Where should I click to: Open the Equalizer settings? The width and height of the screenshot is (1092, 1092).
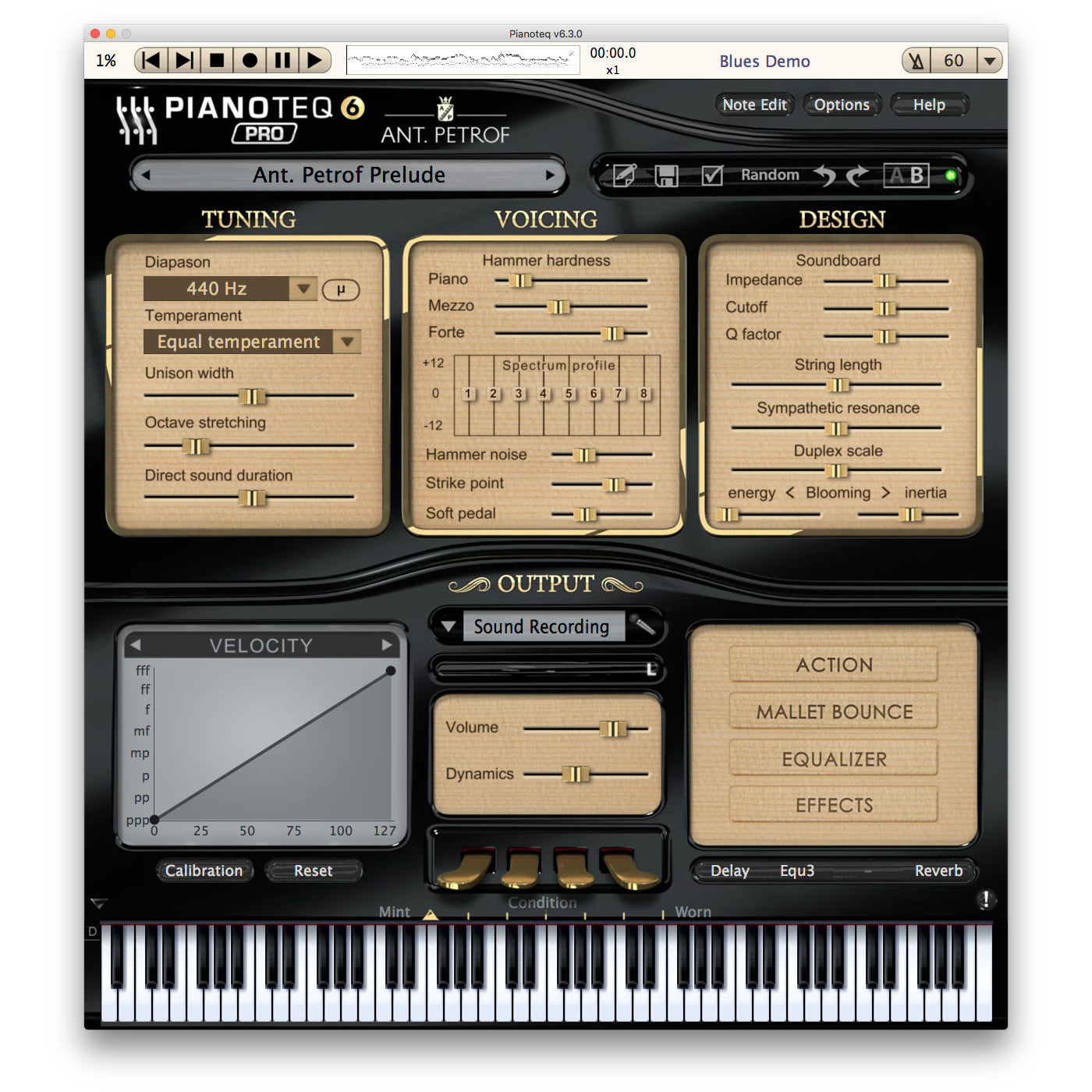(834, 758)
